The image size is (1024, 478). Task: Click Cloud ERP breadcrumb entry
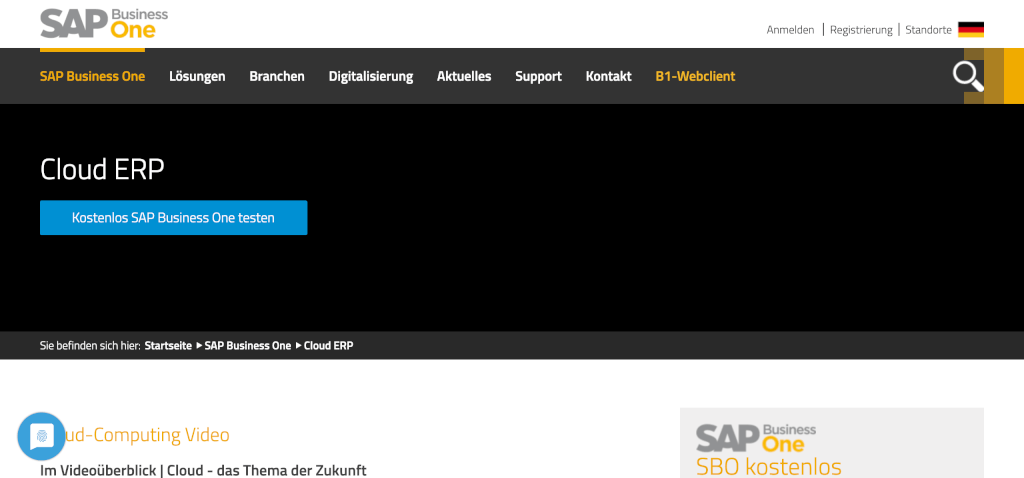(x=328, y=346)
